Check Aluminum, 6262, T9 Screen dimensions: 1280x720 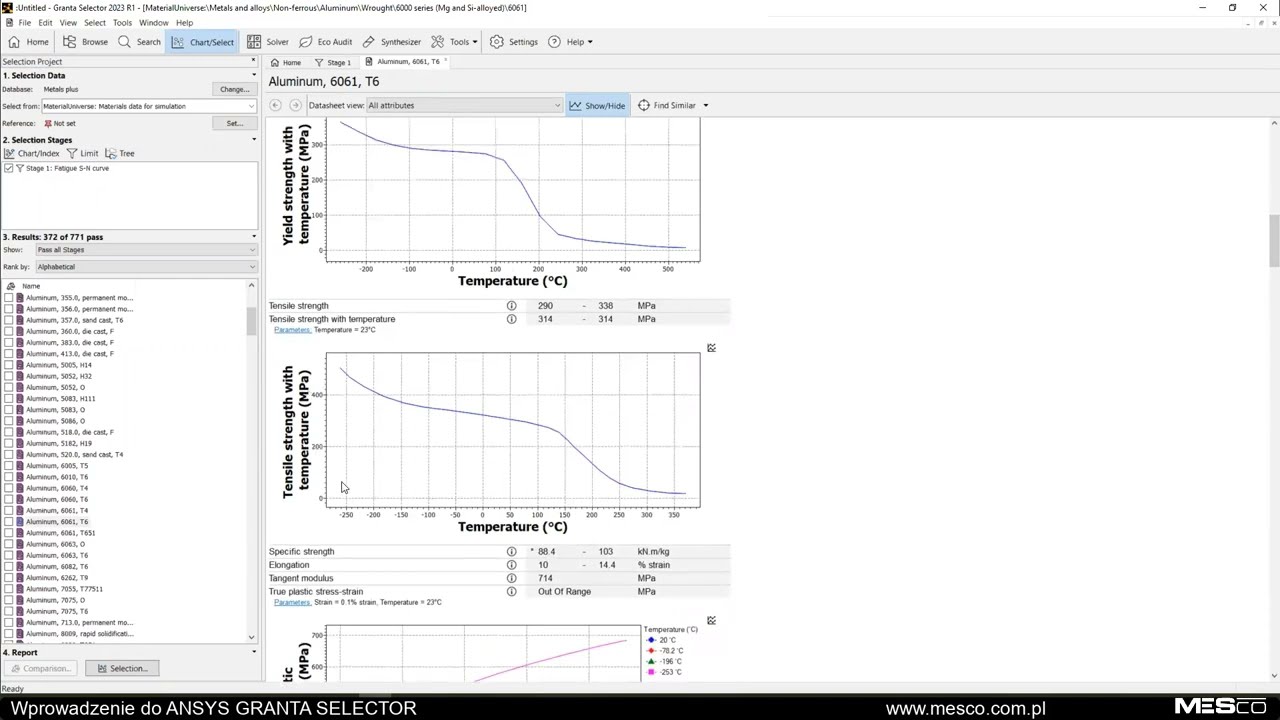[x=9, y=578]
